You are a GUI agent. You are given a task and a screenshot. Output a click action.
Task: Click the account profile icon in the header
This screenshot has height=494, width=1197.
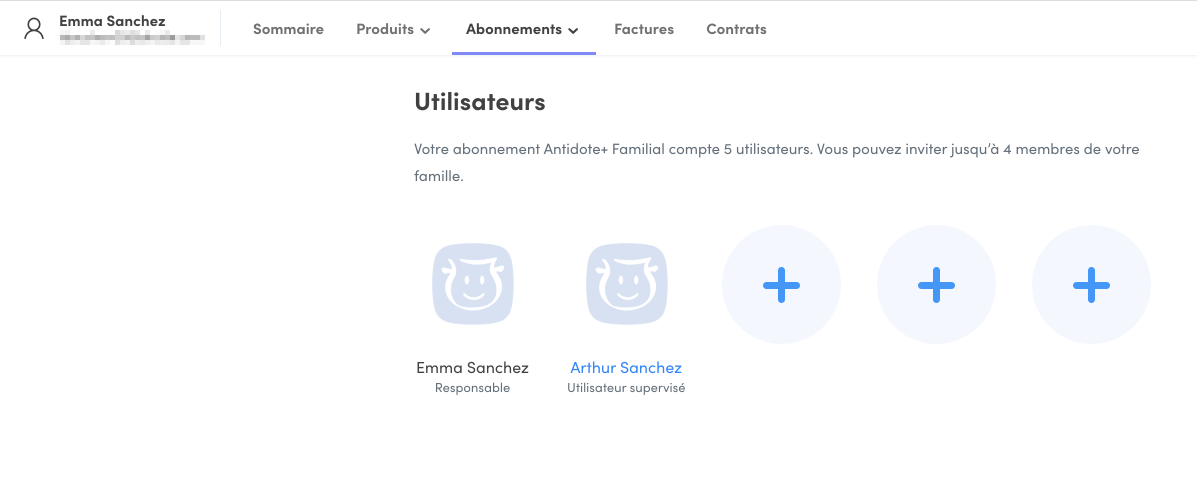[x=35, y=28]
